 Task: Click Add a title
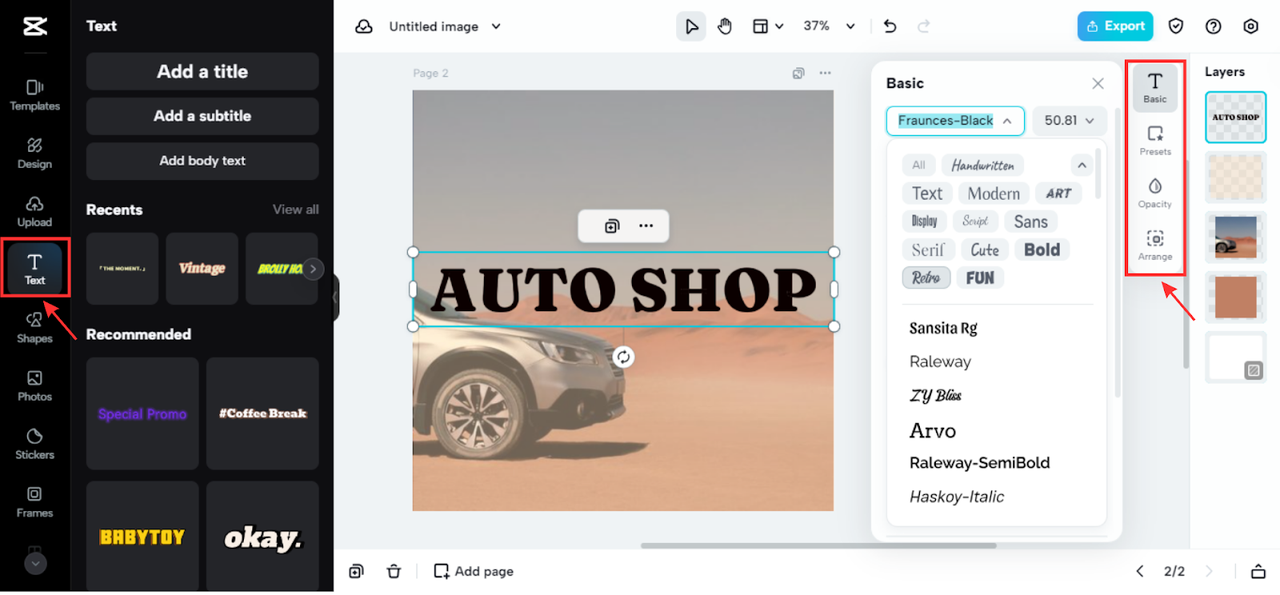coord(202,71)
